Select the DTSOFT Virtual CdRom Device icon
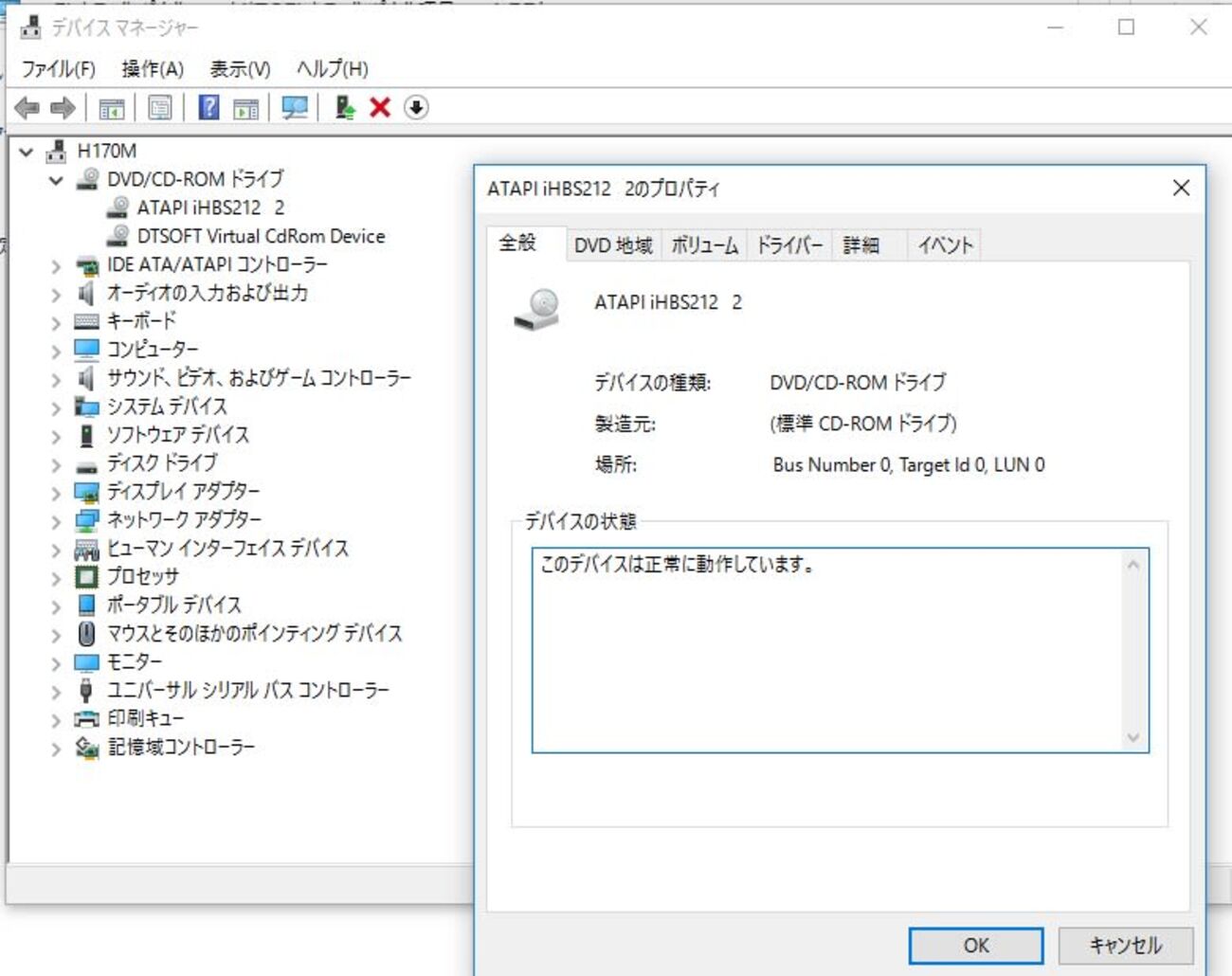The height and width of the screenshot is (976, 1232). coord(118,236)
